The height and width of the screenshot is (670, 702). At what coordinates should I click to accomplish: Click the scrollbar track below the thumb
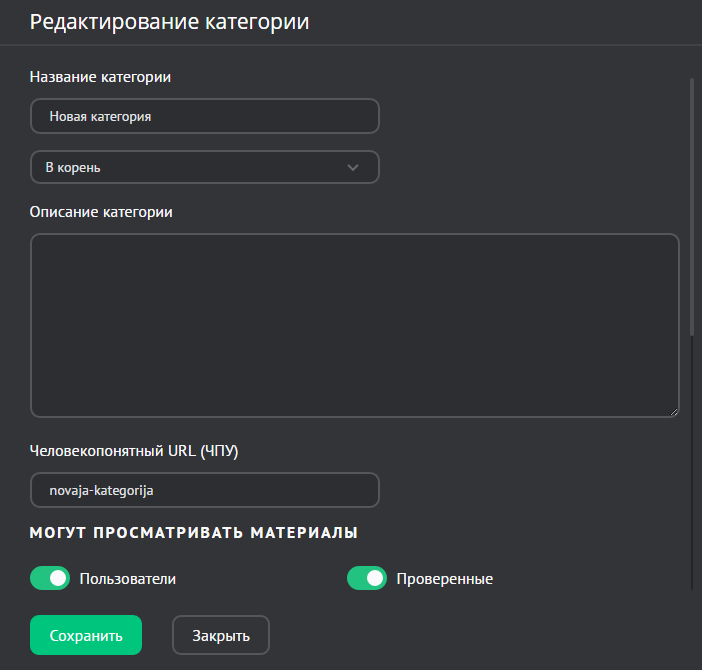point(692,460)
